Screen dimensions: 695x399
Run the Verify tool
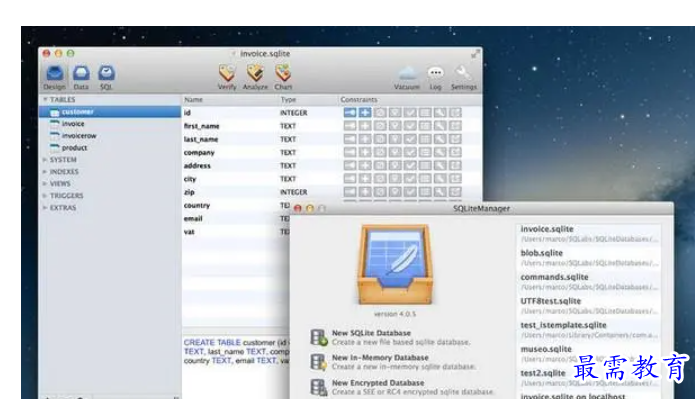coord(227,77)
